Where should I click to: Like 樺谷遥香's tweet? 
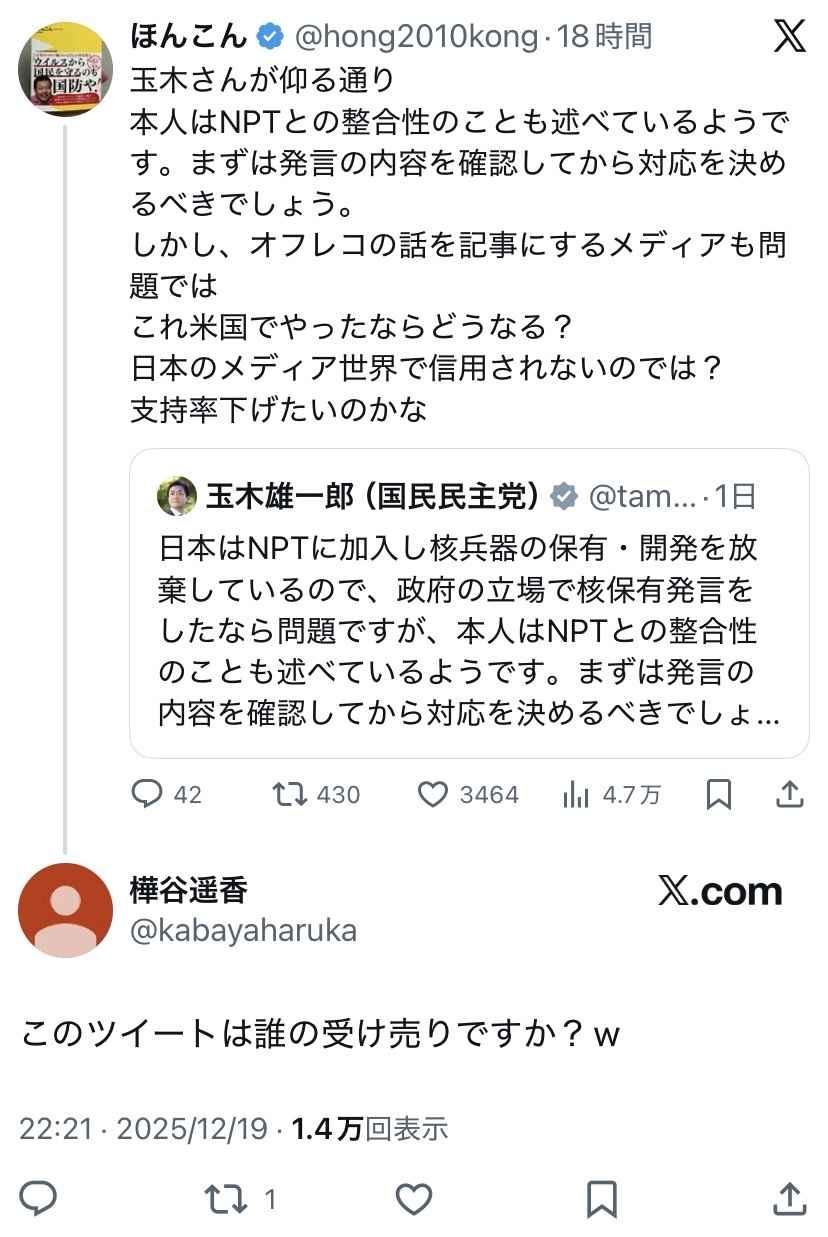coord(414,1197)
